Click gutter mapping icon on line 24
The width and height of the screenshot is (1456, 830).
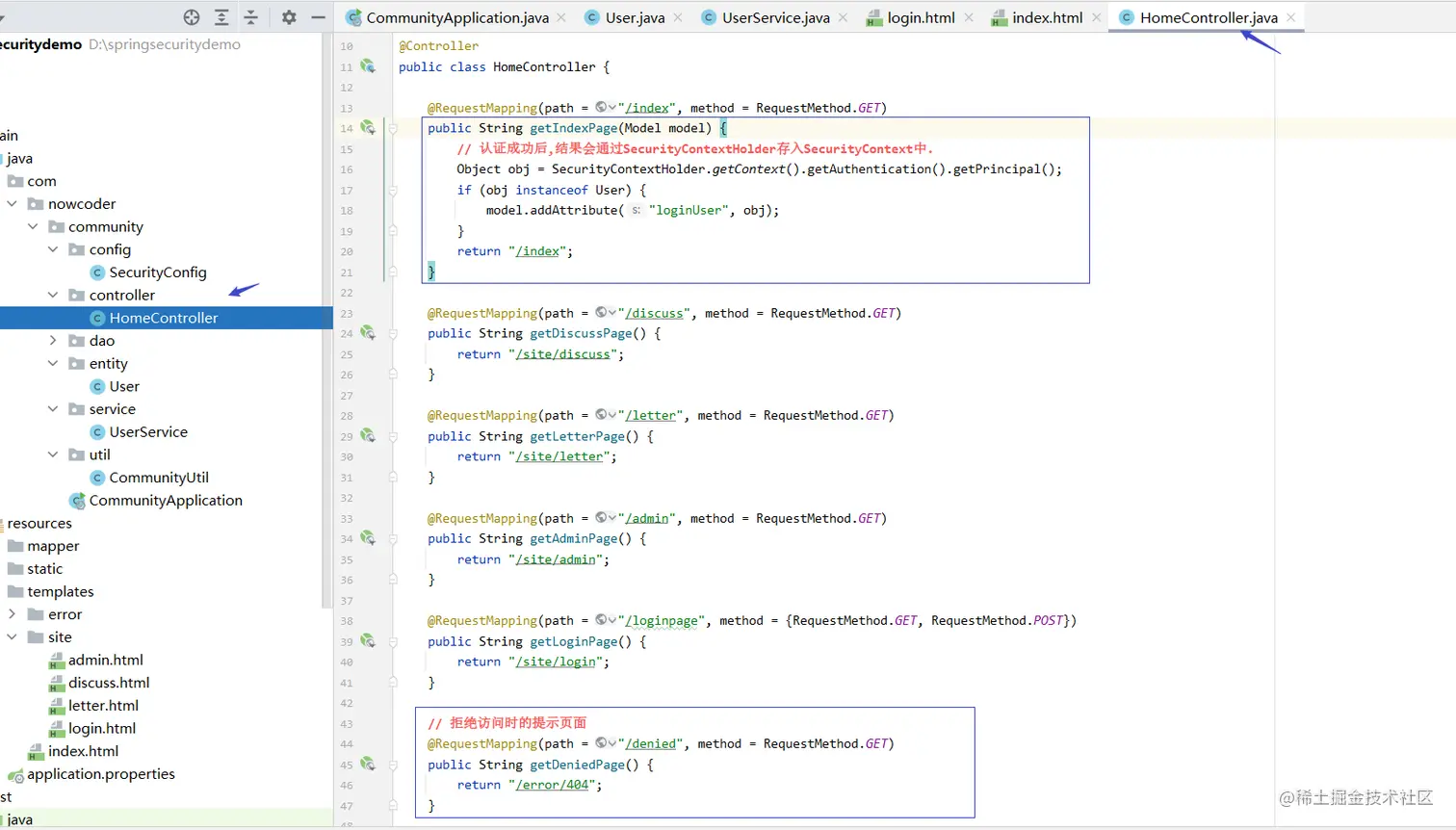coord(368,333)
